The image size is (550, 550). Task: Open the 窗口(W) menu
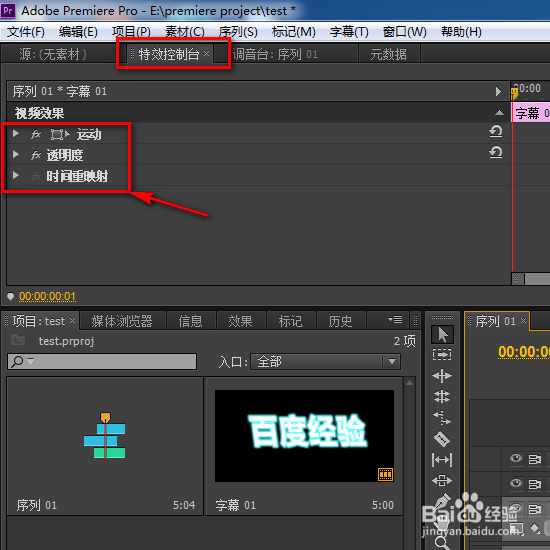point(404,32)
